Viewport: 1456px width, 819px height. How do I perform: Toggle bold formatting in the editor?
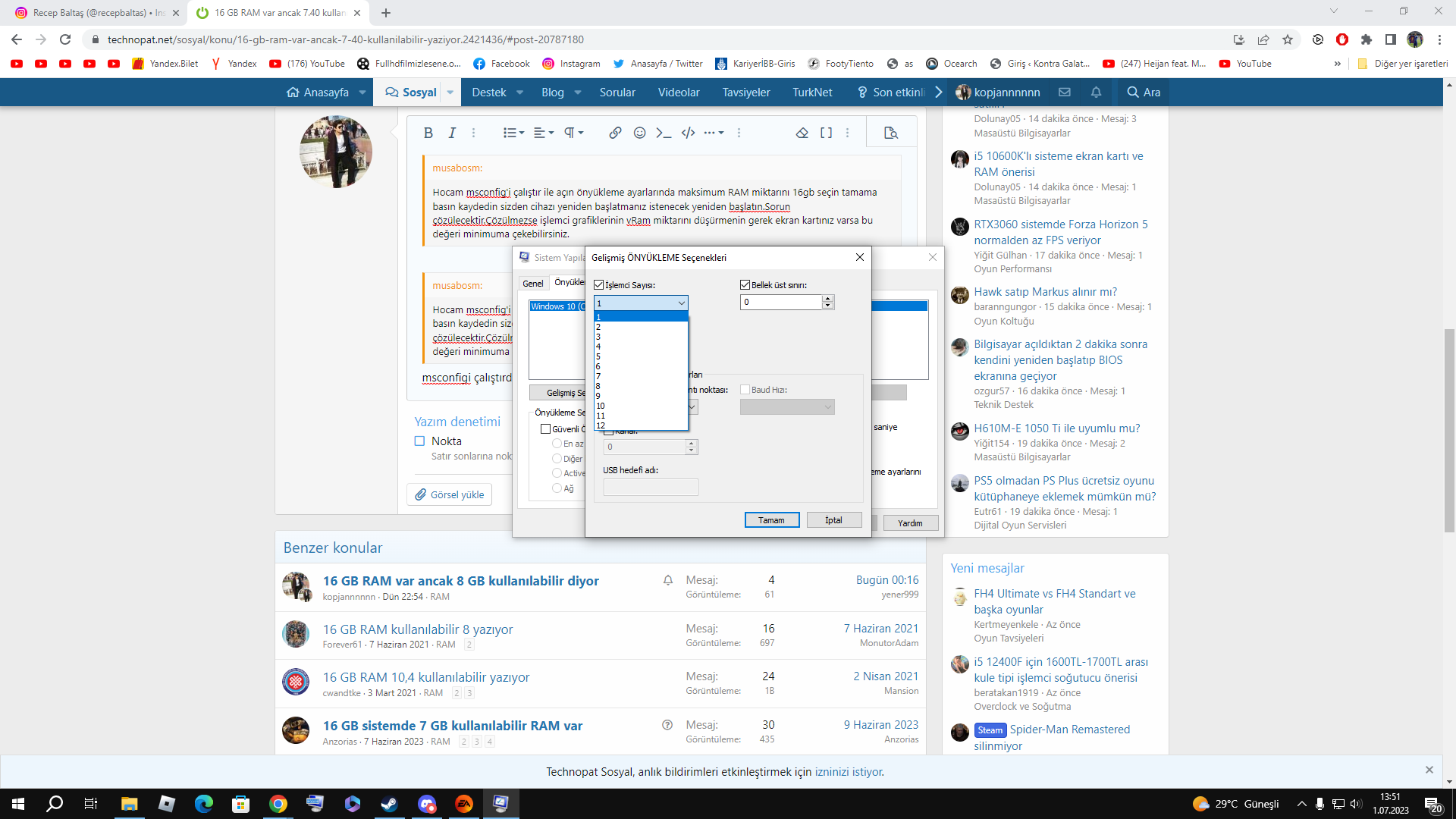tap(428, 133)
